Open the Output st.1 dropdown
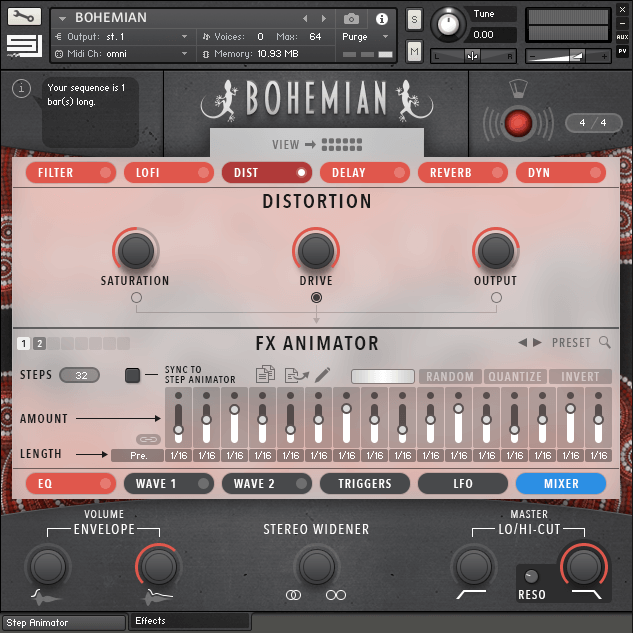The height and width of the screenshot is (633, 633). [x=122, y=37]
